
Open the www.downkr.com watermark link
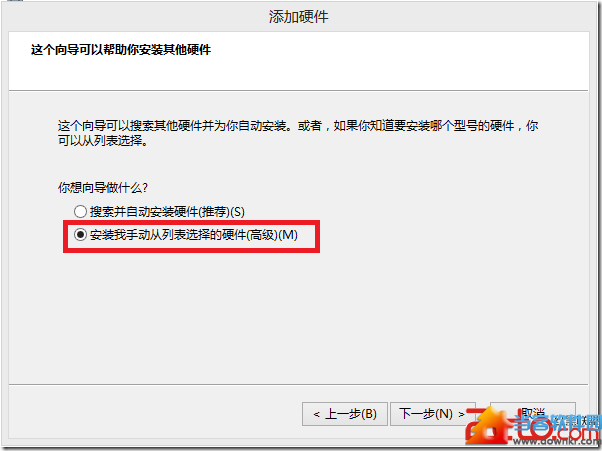pos(557,441)
